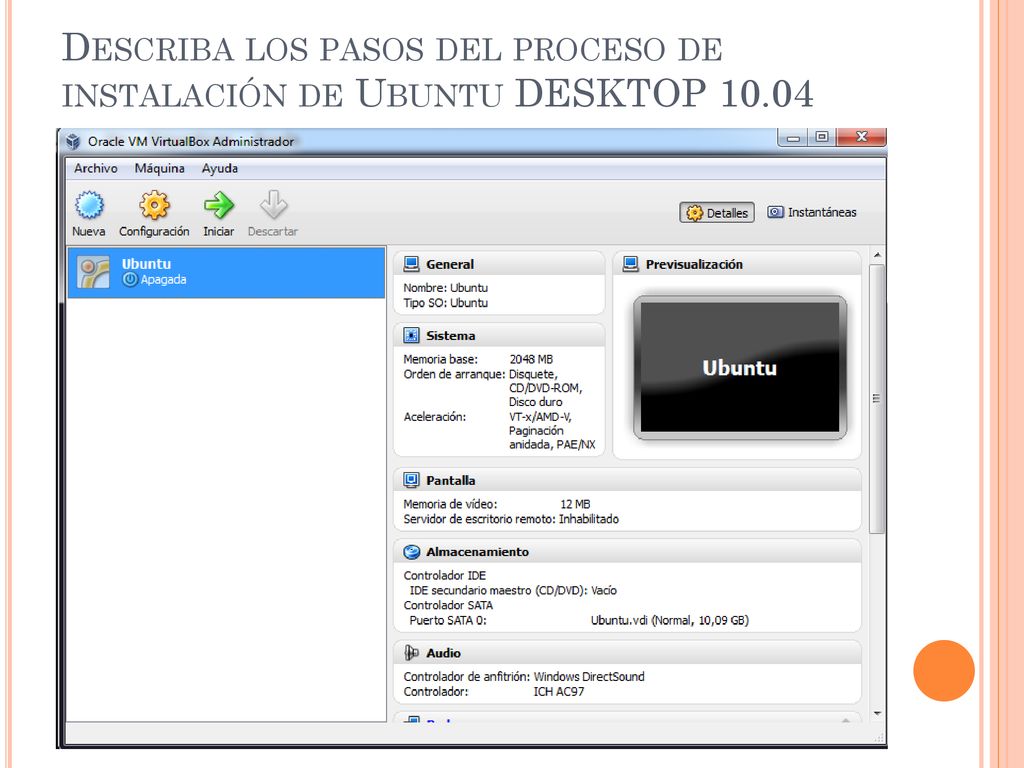Click the details pane scrollbar thumb
This screenshot has height=768, width=1024.
tap(877, 398)
